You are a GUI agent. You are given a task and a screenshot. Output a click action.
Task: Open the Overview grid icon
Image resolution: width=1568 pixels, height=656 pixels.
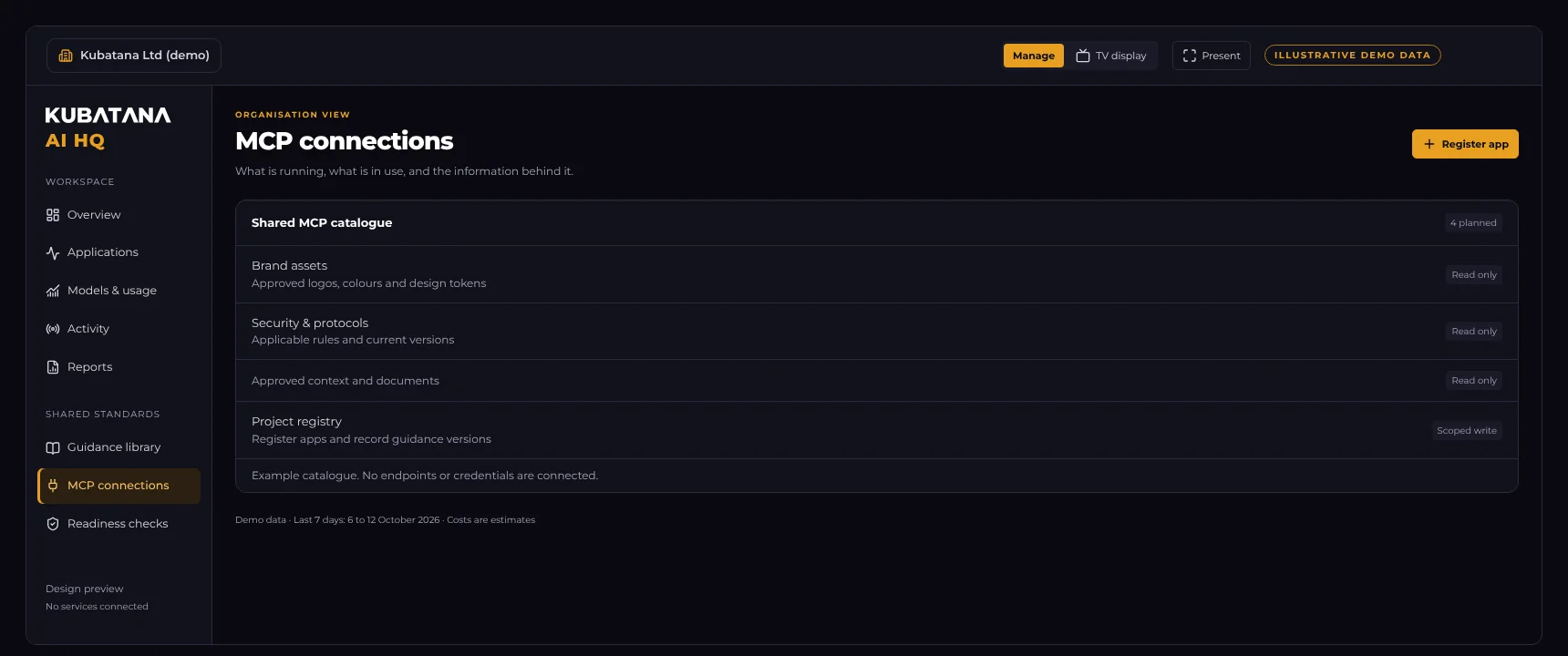[x=53, y=215]
